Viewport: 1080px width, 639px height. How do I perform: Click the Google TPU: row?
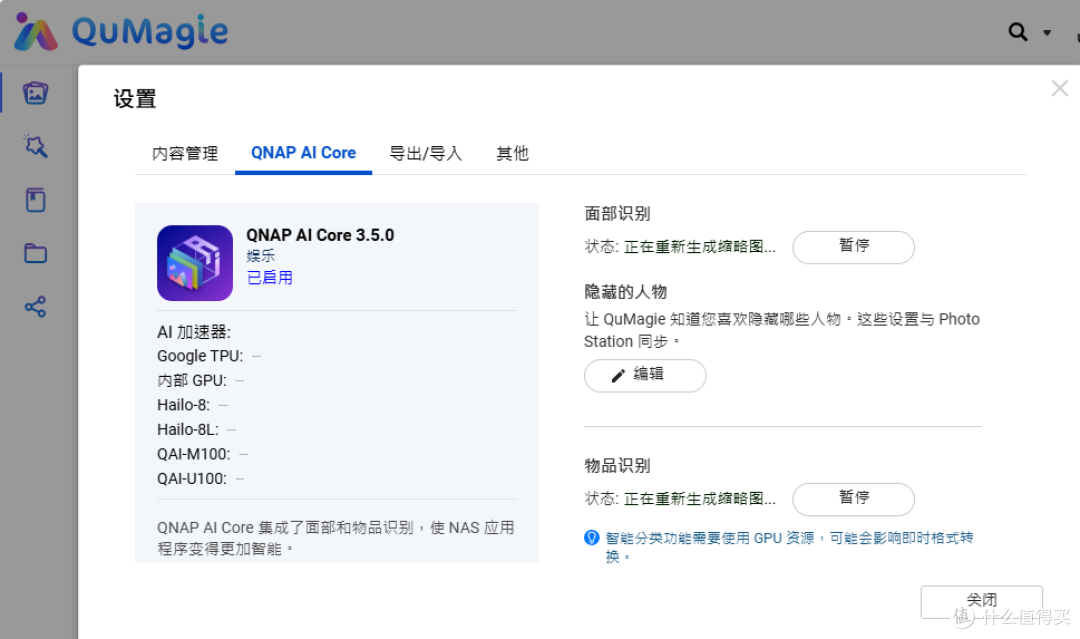[209, 356]
